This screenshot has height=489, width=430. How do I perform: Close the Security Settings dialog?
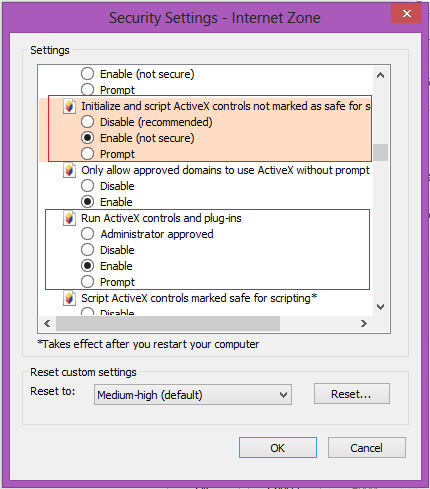point(406,13)
